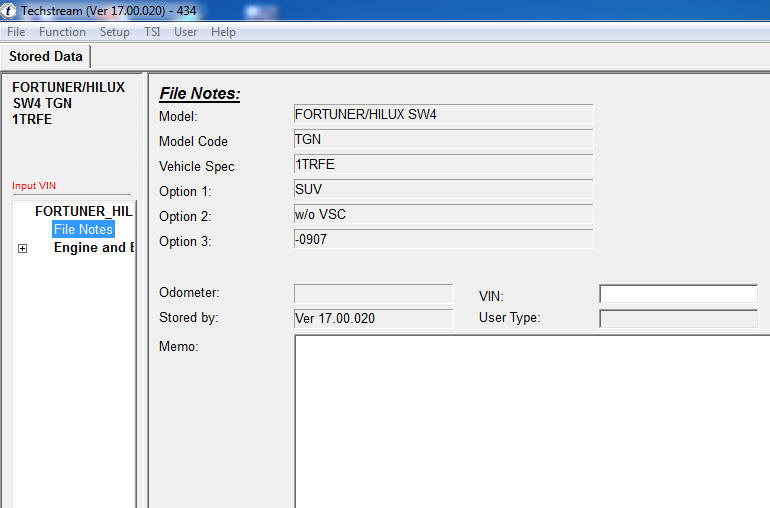Click the File Notes: heading
770x508 pixels.
(x=200, y=93)
